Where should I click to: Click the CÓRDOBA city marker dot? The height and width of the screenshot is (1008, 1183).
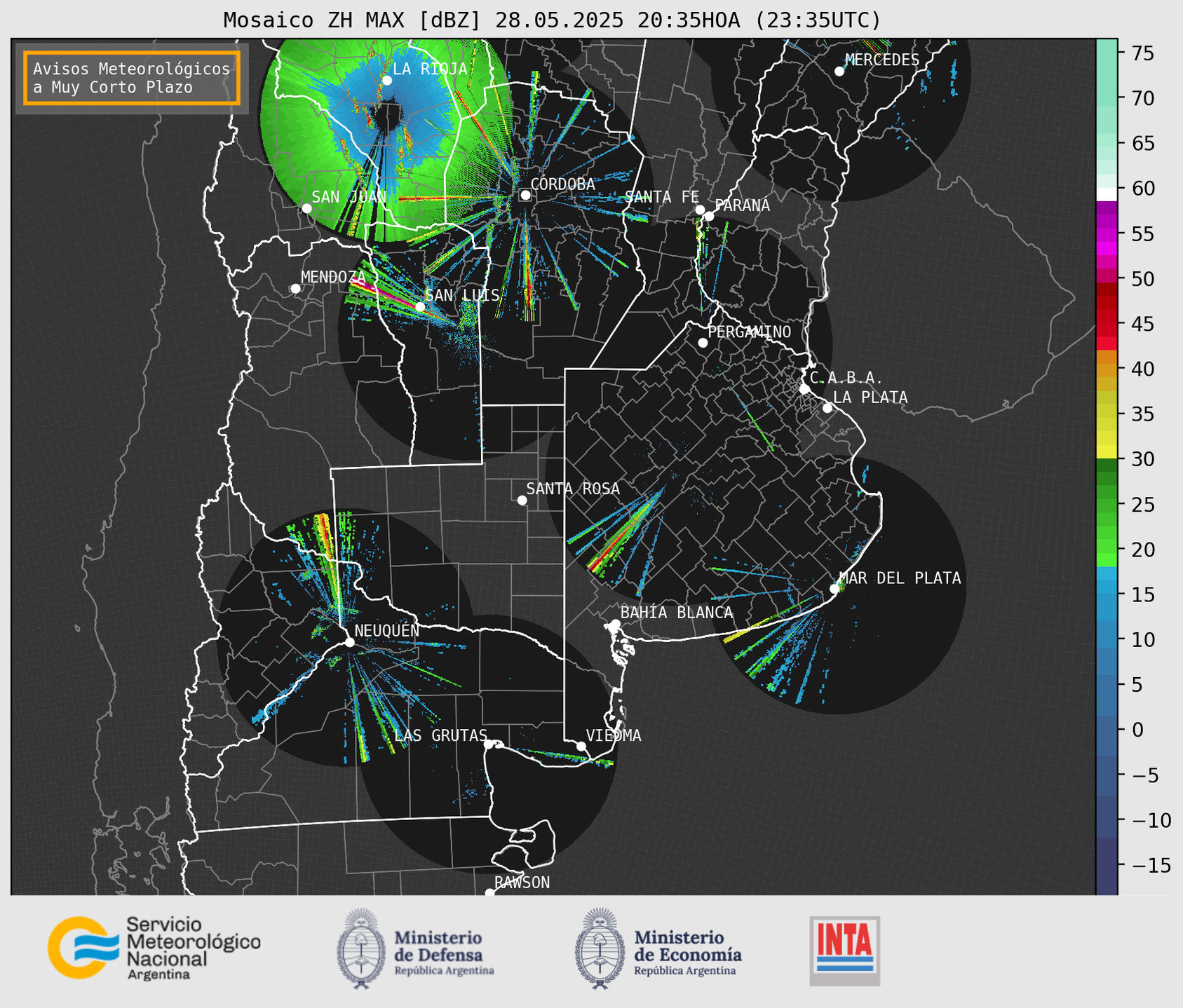click(525, 196)
